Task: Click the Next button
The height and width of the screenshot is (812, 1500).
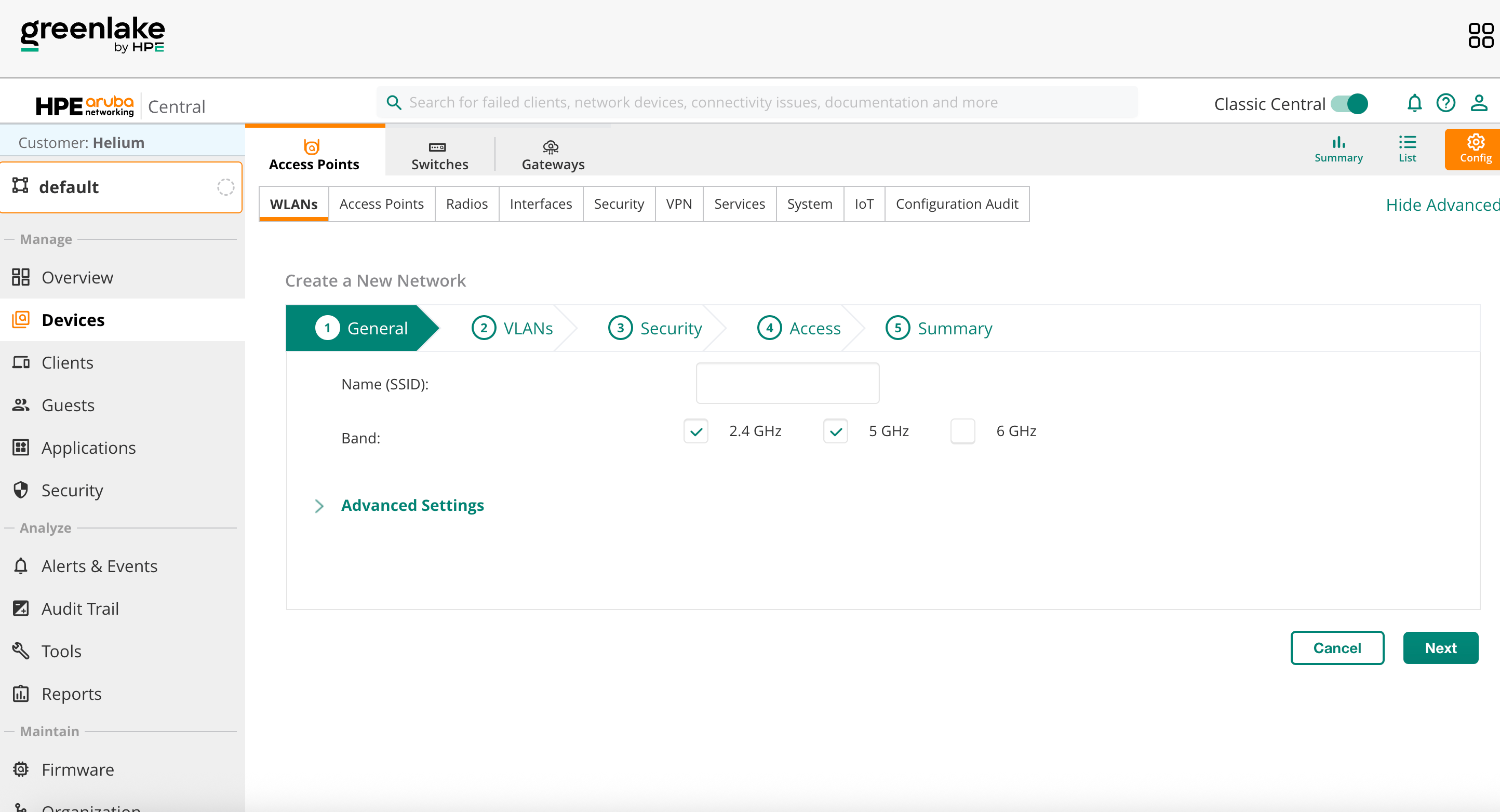Action: [1439, 648]
